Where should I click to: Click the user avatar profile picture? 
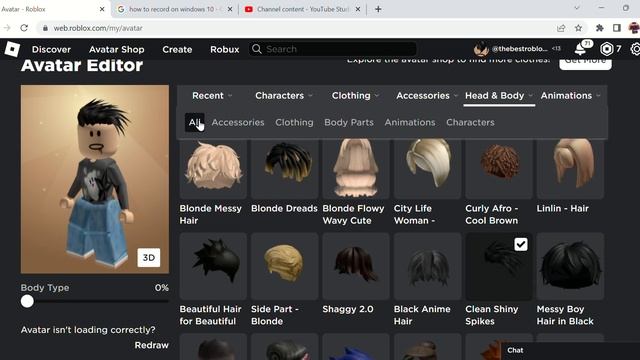tap(481, 49)
